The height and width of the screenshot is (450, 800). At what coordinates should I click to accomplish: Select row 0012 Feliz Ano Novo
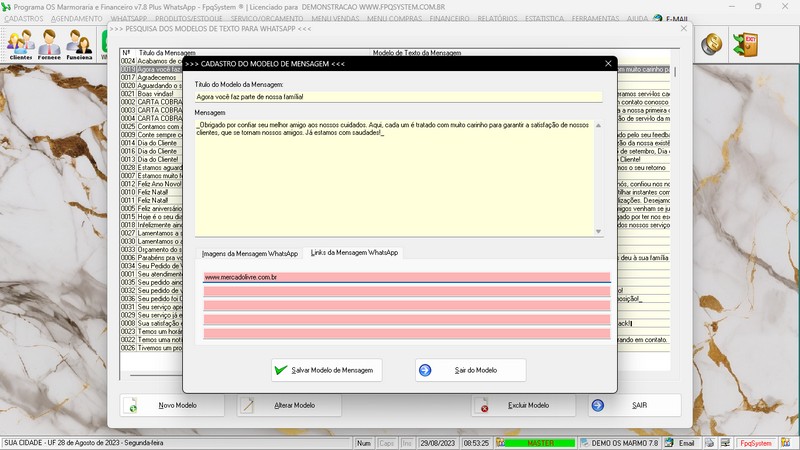pyautogui.click(x=151, y=184)
